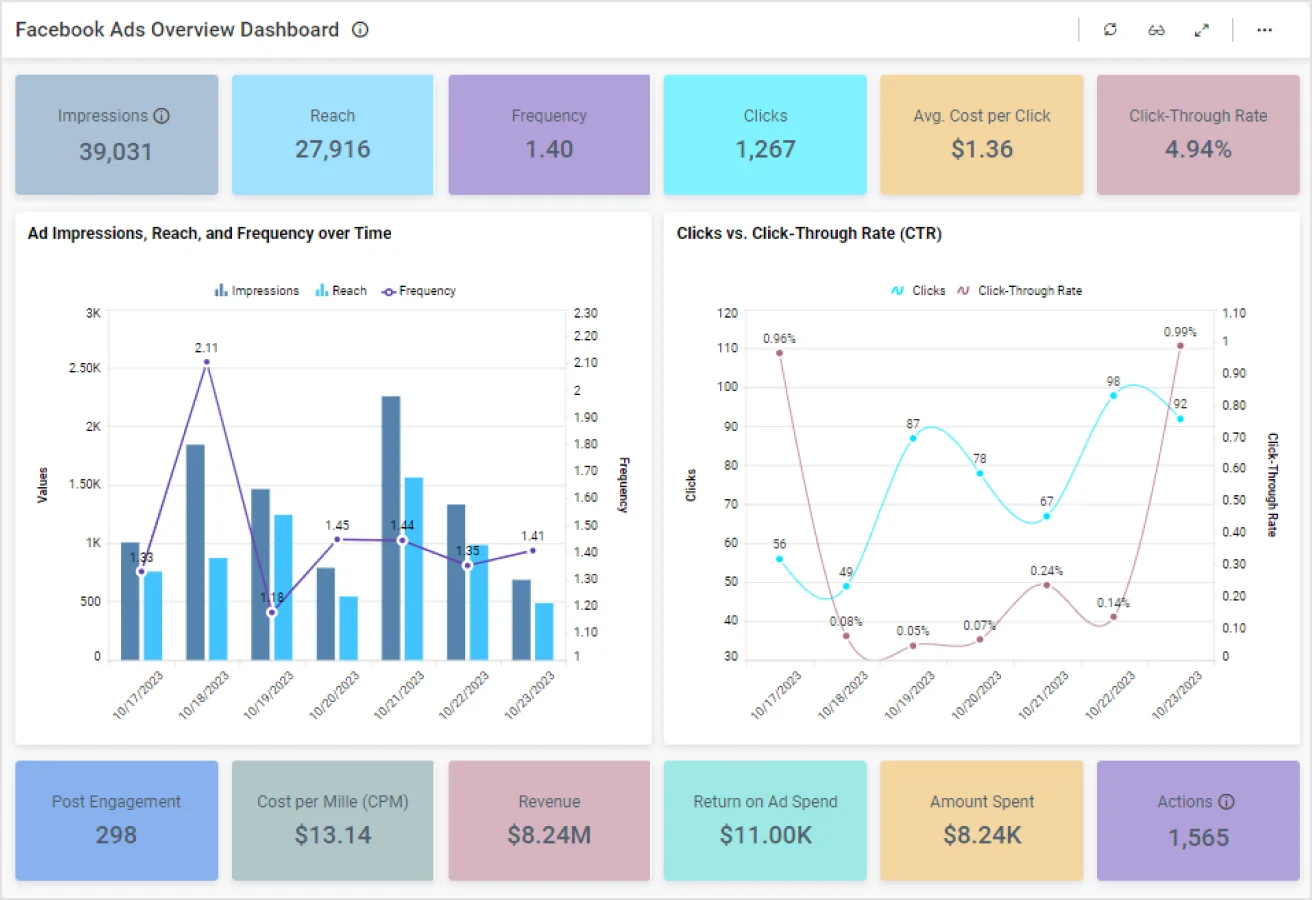Toggle Frequency line in chart legend
The height and width of the screenshot is (900, 1312).
click(x=417, y=291)
